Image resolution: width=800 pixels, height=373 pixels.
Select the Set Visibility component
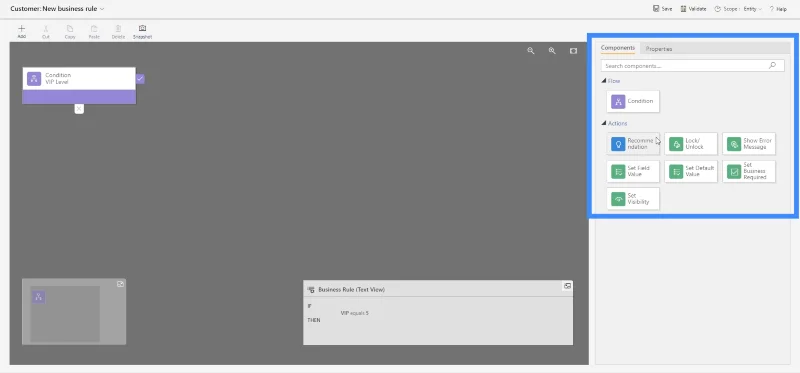coord(633,198)
